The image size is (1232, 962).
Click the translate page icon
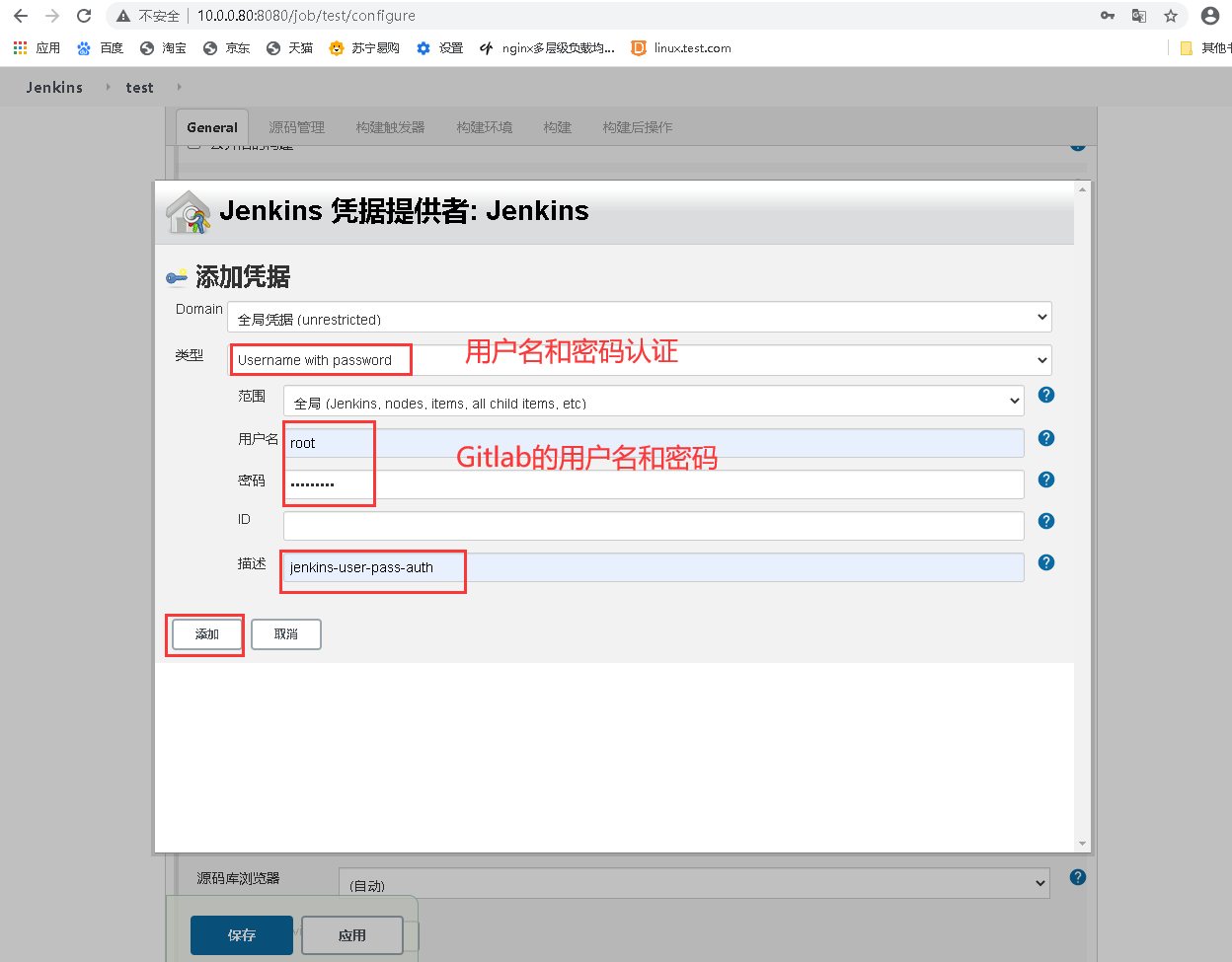pyautogui.click(x=1139, y=16)
